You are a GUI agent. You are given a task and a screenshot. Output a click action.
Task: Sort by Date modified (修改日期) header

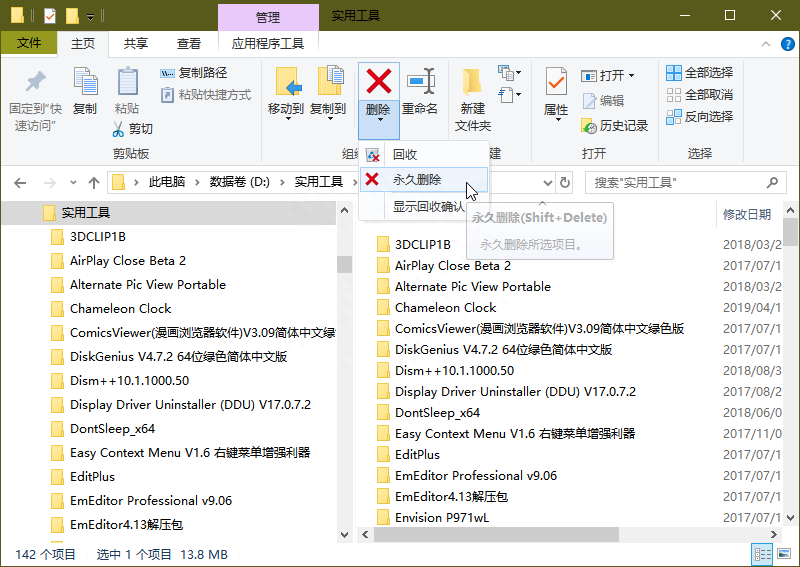tap(747, 214)
